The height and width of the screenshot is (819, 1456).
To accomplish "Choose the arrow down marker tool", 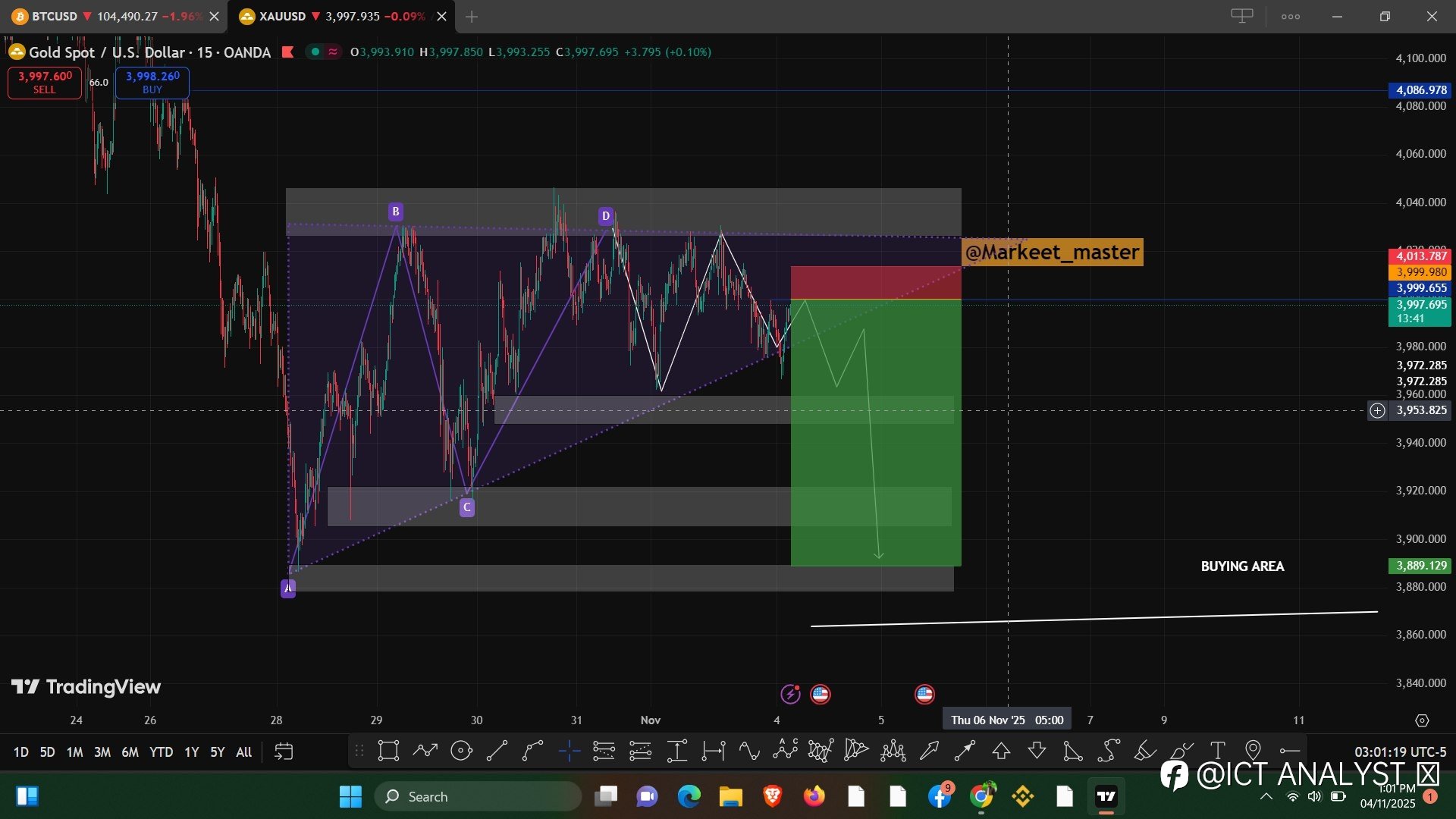I will coord(1037,752).
